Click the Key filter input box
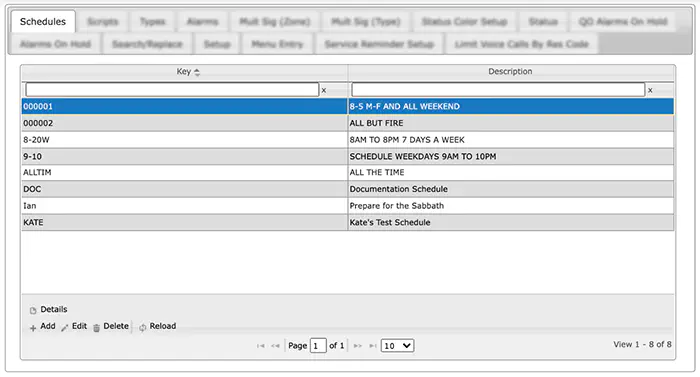 tap(172, 90)
